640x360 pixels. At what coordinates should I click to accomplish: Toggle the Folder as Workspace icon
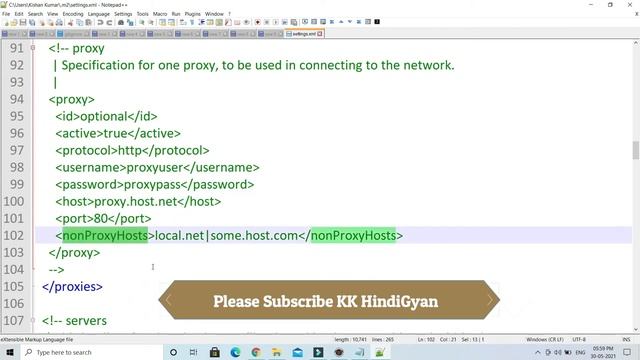click(237, 22)
